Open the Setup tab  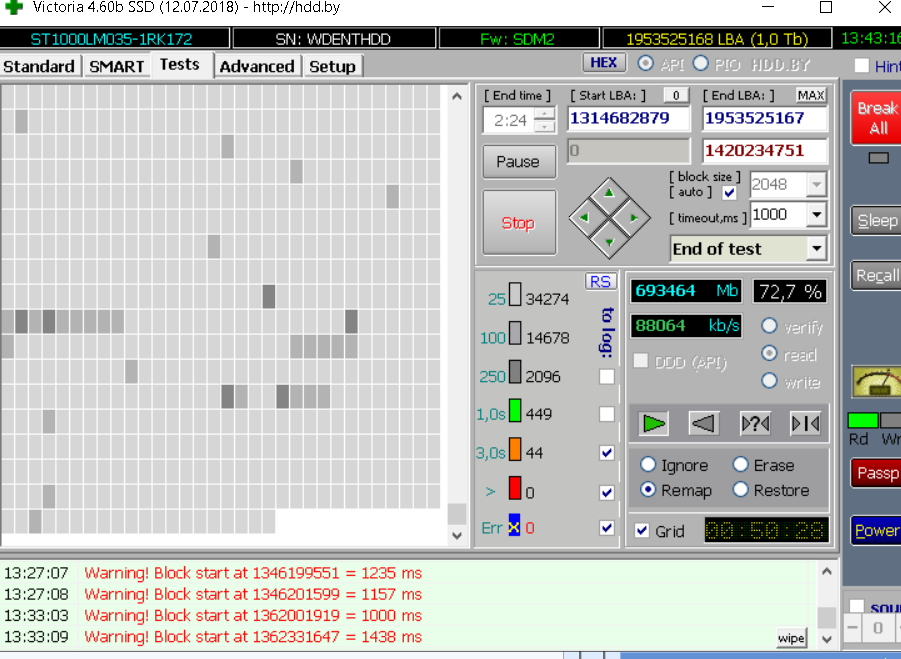[x=332, y=66]
